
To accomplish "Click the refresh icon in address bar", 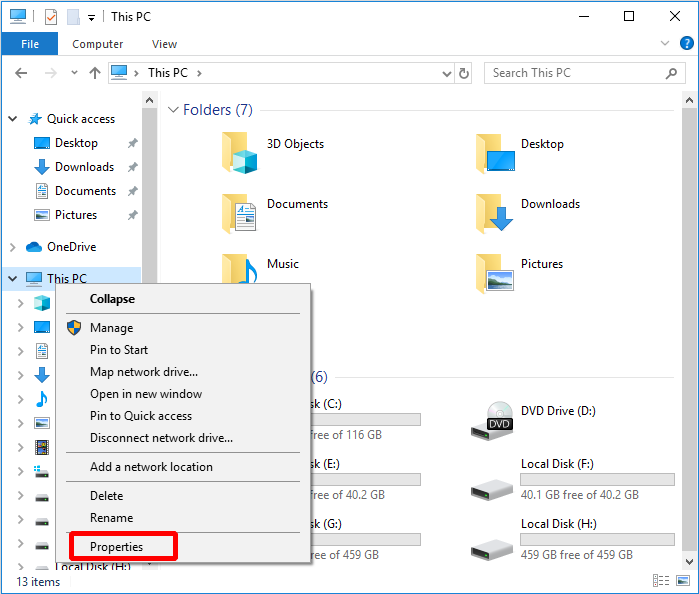I will pyautogui.click(x=464, y=73).
